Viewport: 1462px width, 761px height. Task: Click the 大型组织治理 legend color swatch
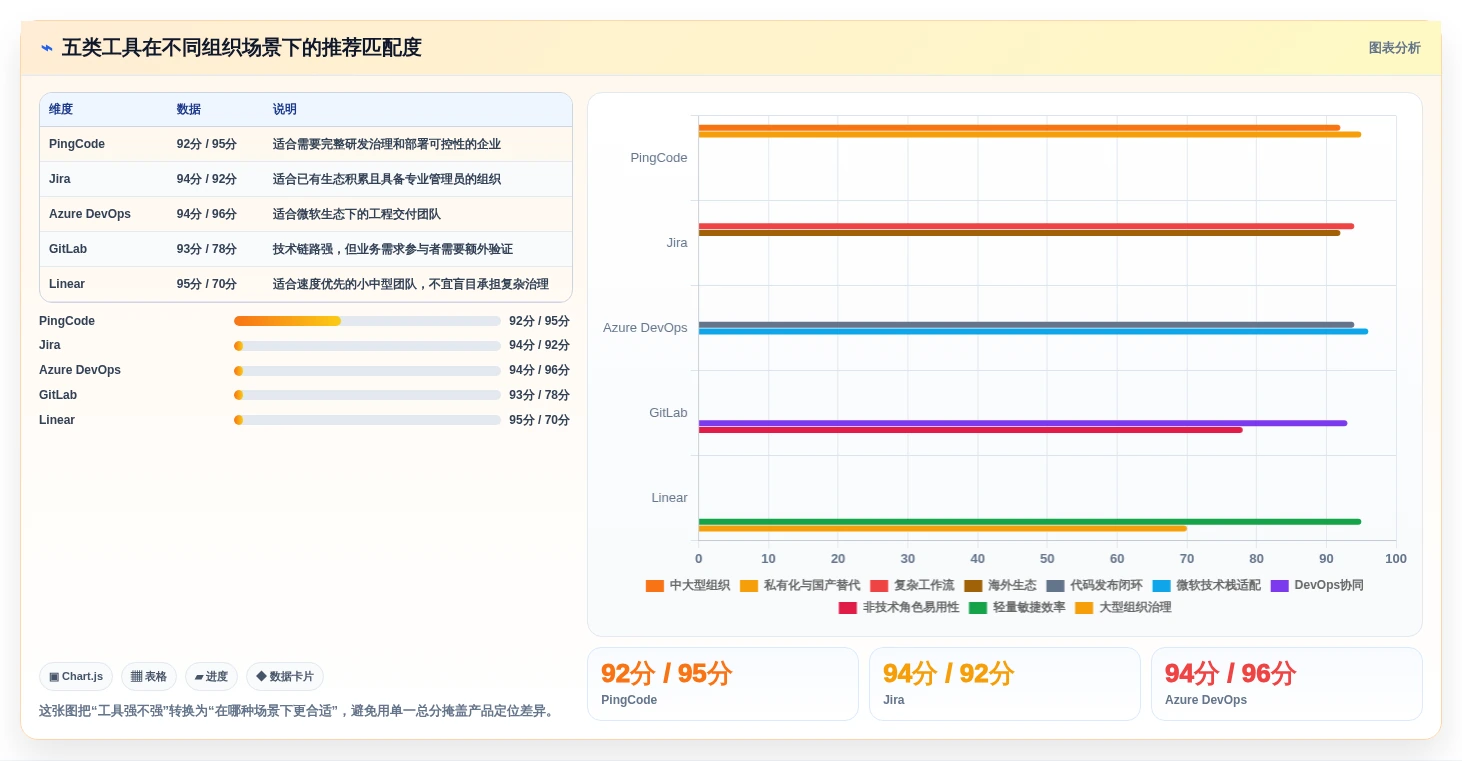pos(1084,607)
